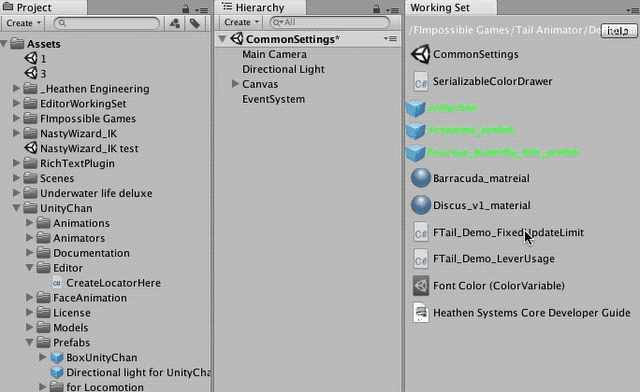Select FTail_Demo_LeverUsage script icon
Screen dimensions: 640x392
[x=420, y=259]
